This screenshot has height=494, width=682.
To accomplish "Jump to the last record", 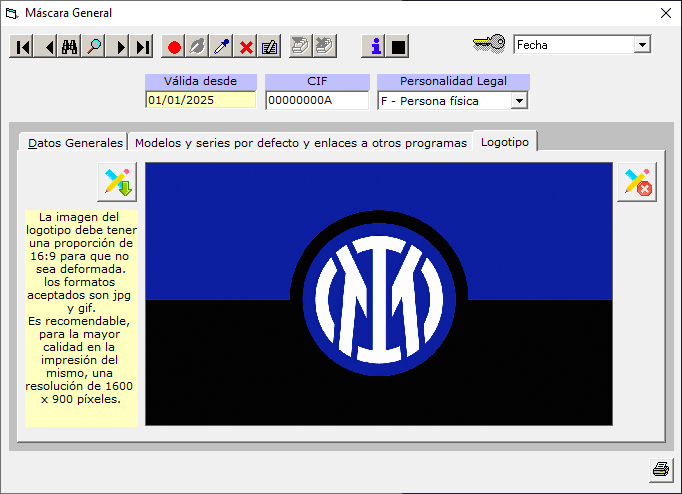I will (x=143, y=47).
